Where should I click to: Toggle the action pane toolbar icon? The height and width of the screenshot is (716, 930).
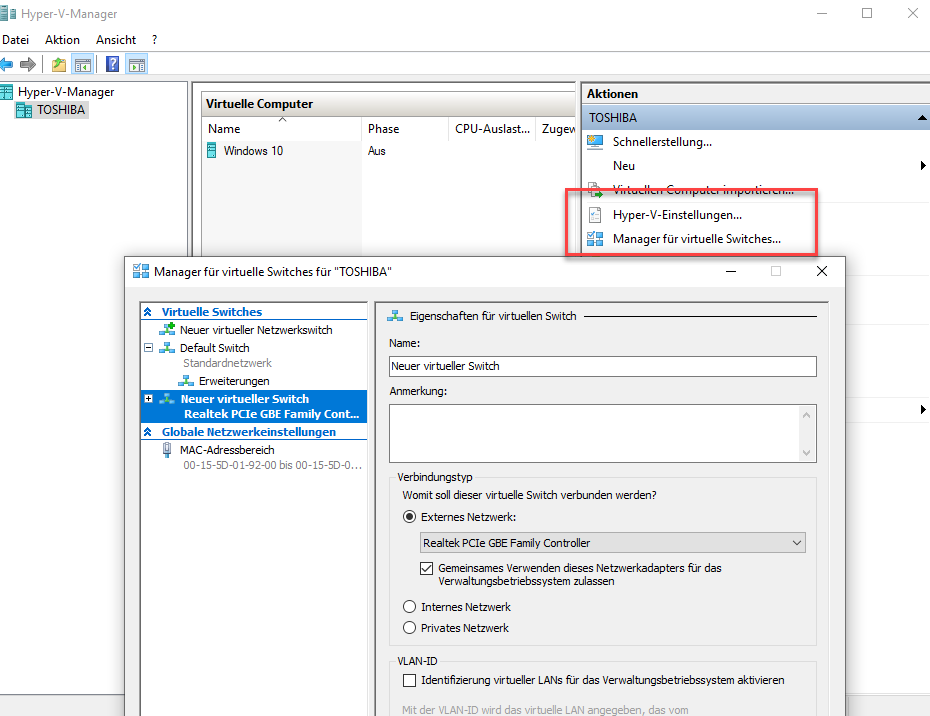click(x=137, y=64)
